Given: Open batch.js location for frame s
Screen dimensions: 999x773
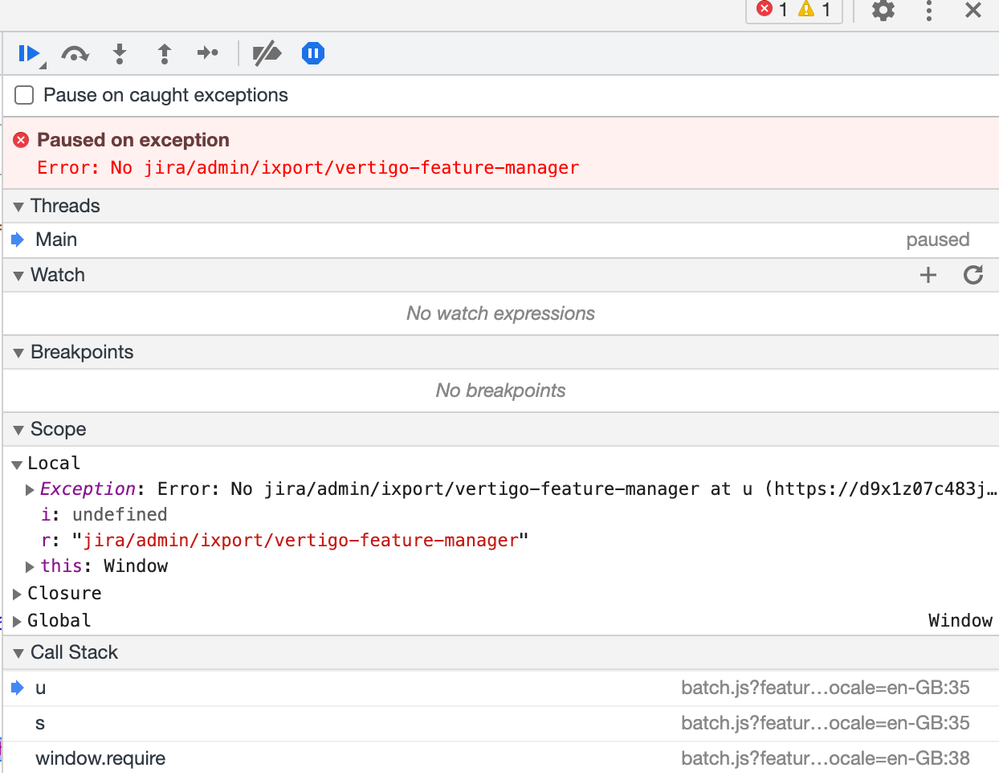Looking at the screenshot, I should (x=825, y=723).
